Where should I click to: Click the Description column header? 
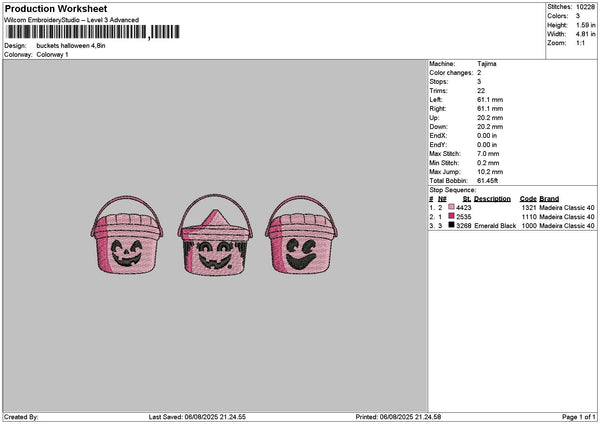(x=492, y=199)
